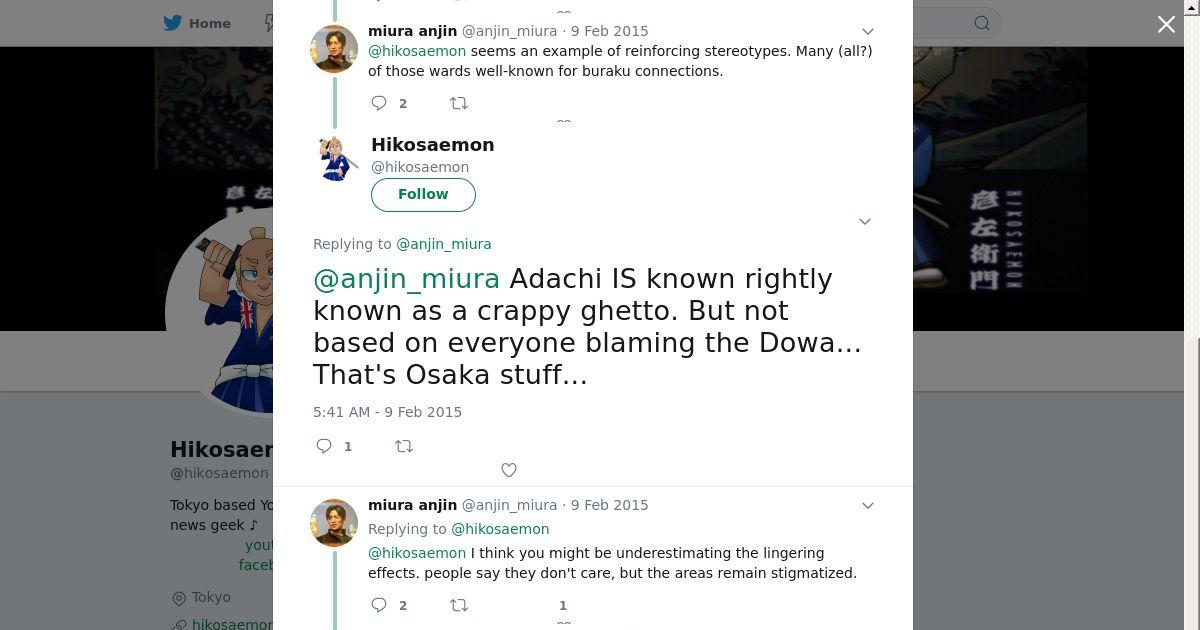Screen dimensions: 1200x630
Task: Retweet the main Hikosaemon tweet
Action: coord(404,446)
